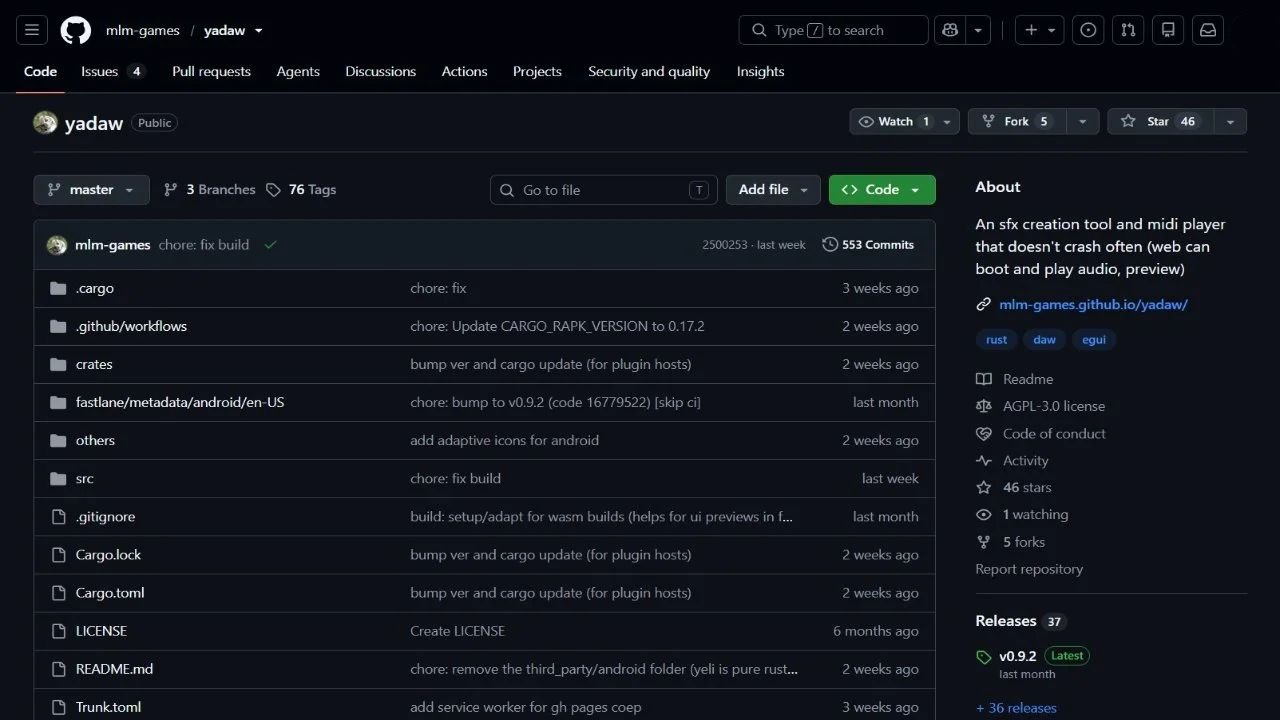Select the daw topic tag
This screenshot has width=1280, height=720.
pyautogui.click(x=1045, y=340)
